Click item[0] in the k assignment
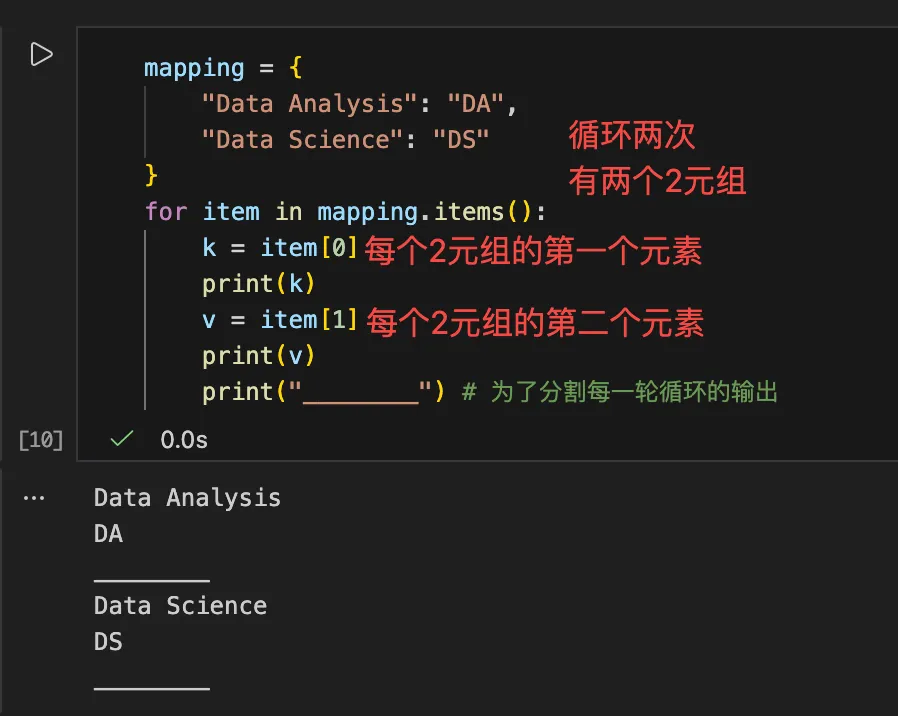Screen dimensions: 898x716 [309, 247]
